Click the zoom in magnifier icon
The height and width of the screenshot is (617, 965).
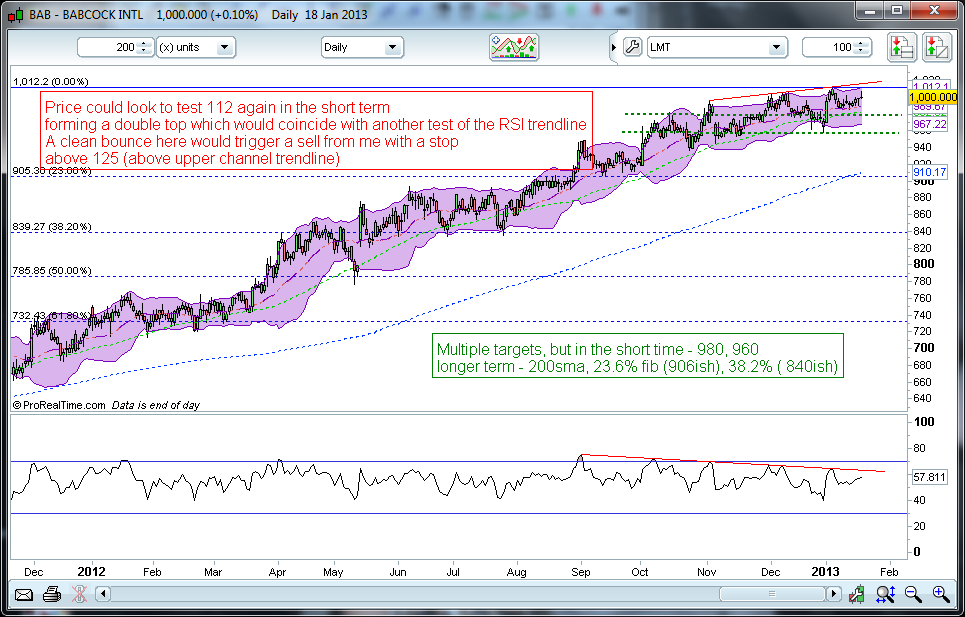940,595
